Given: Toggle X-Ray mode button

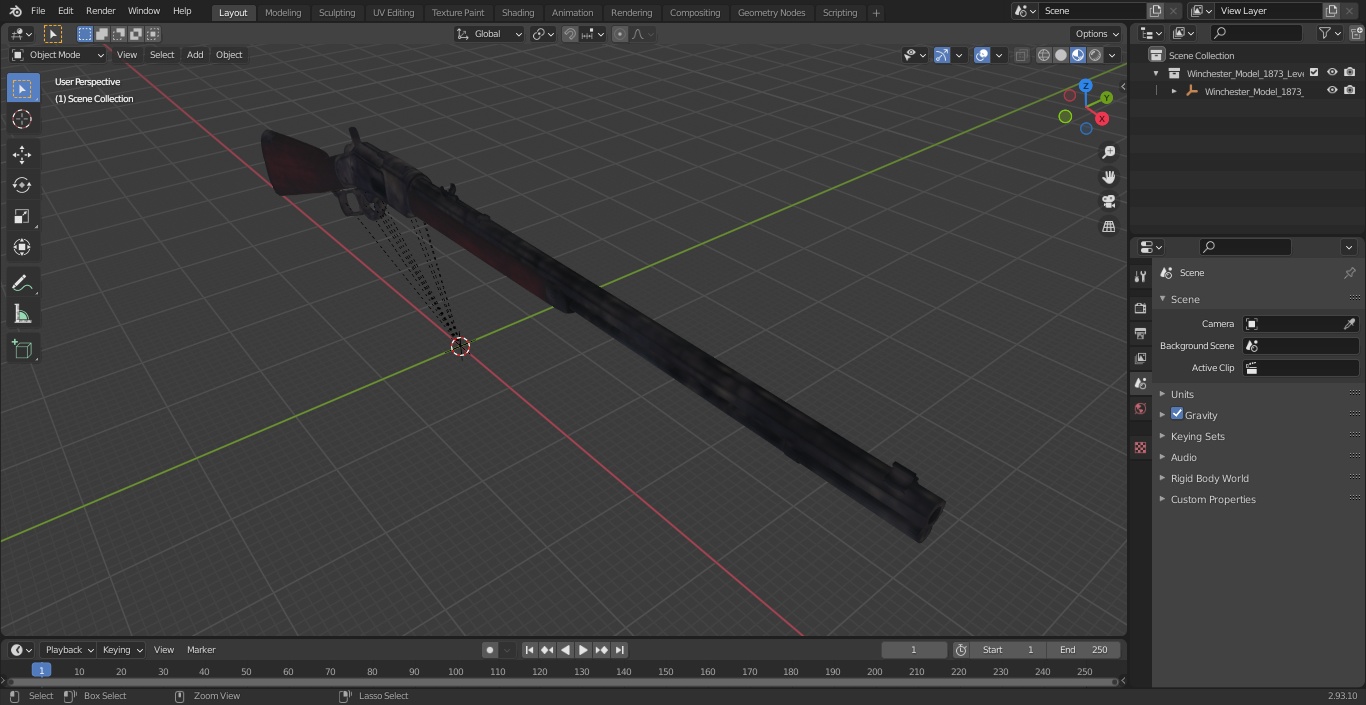Looking at the screenshot, I should point(1021,55).
